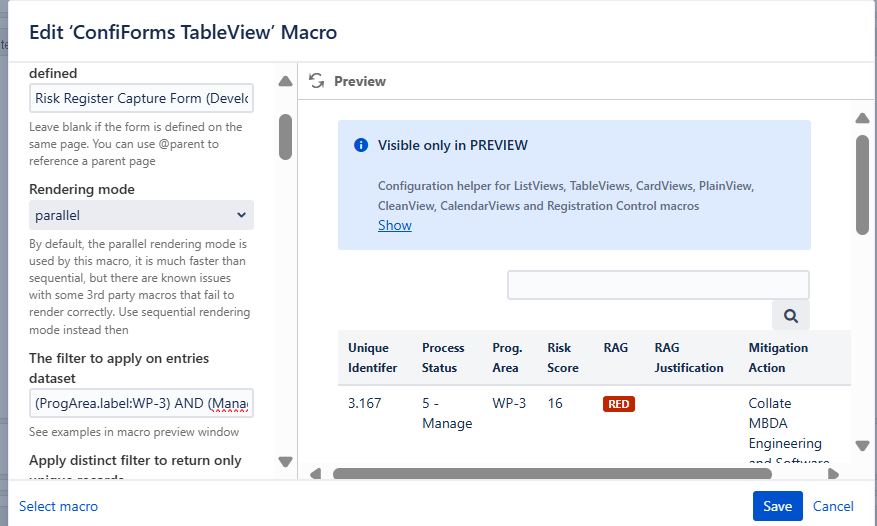Viewport: 877px width, 526px height.
Task: Click 'The filter to apply on entries dataset' label
Action: 119,368
